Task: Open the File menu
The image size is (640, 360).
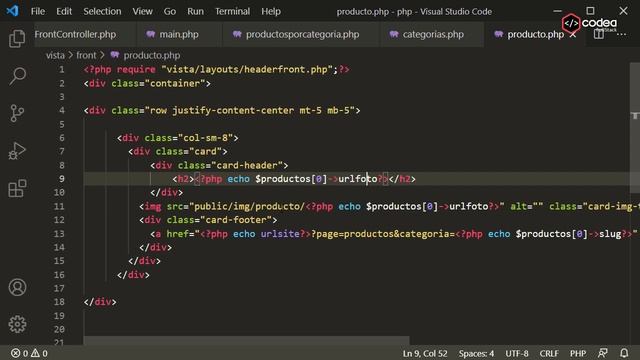Action: [38, 11]
